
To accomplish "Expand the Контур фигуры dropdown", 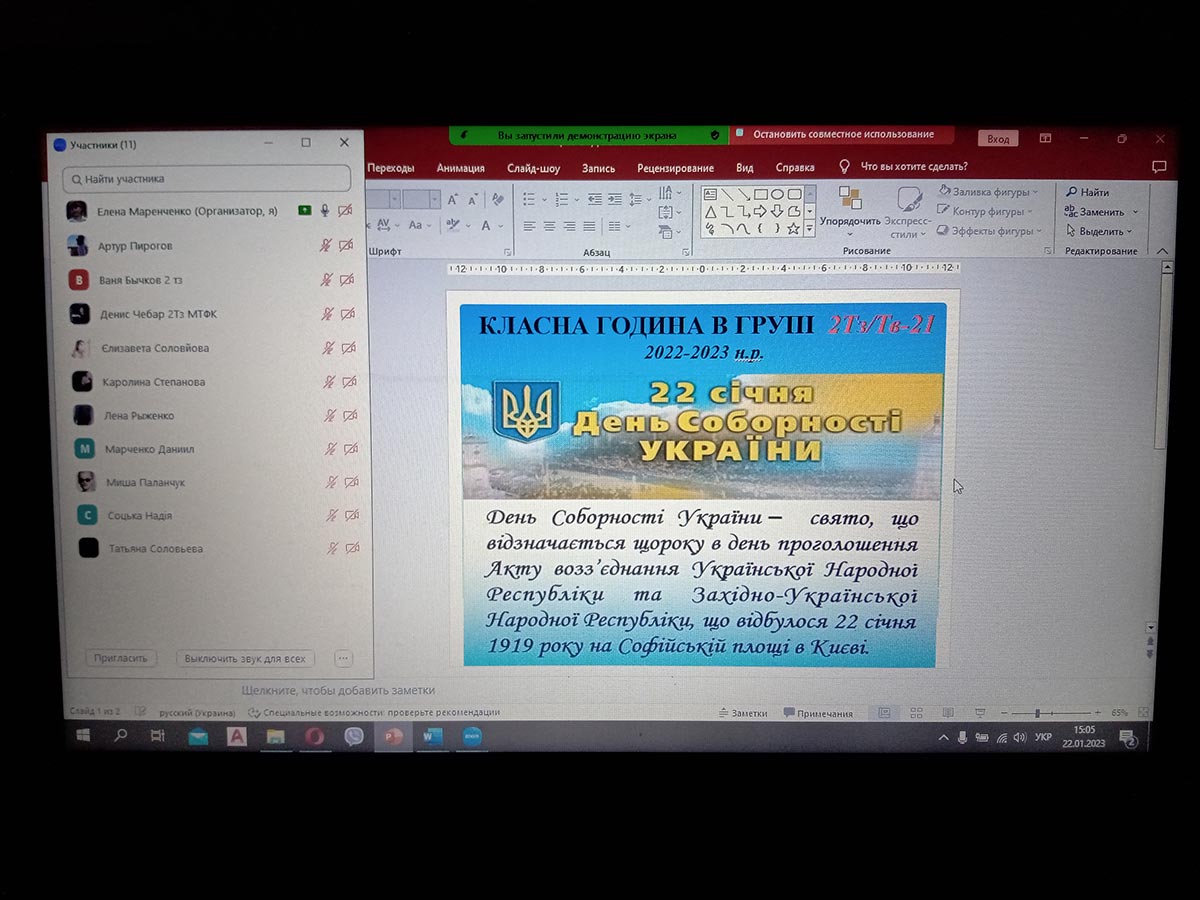I will coord(1030,212).
